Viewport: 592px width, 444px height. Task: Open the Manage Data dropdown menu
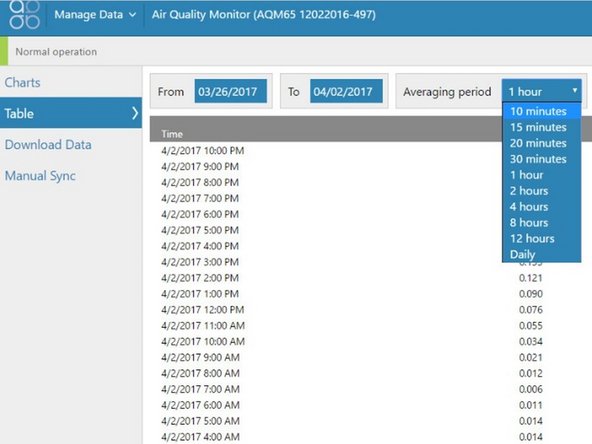click(95, 15)
